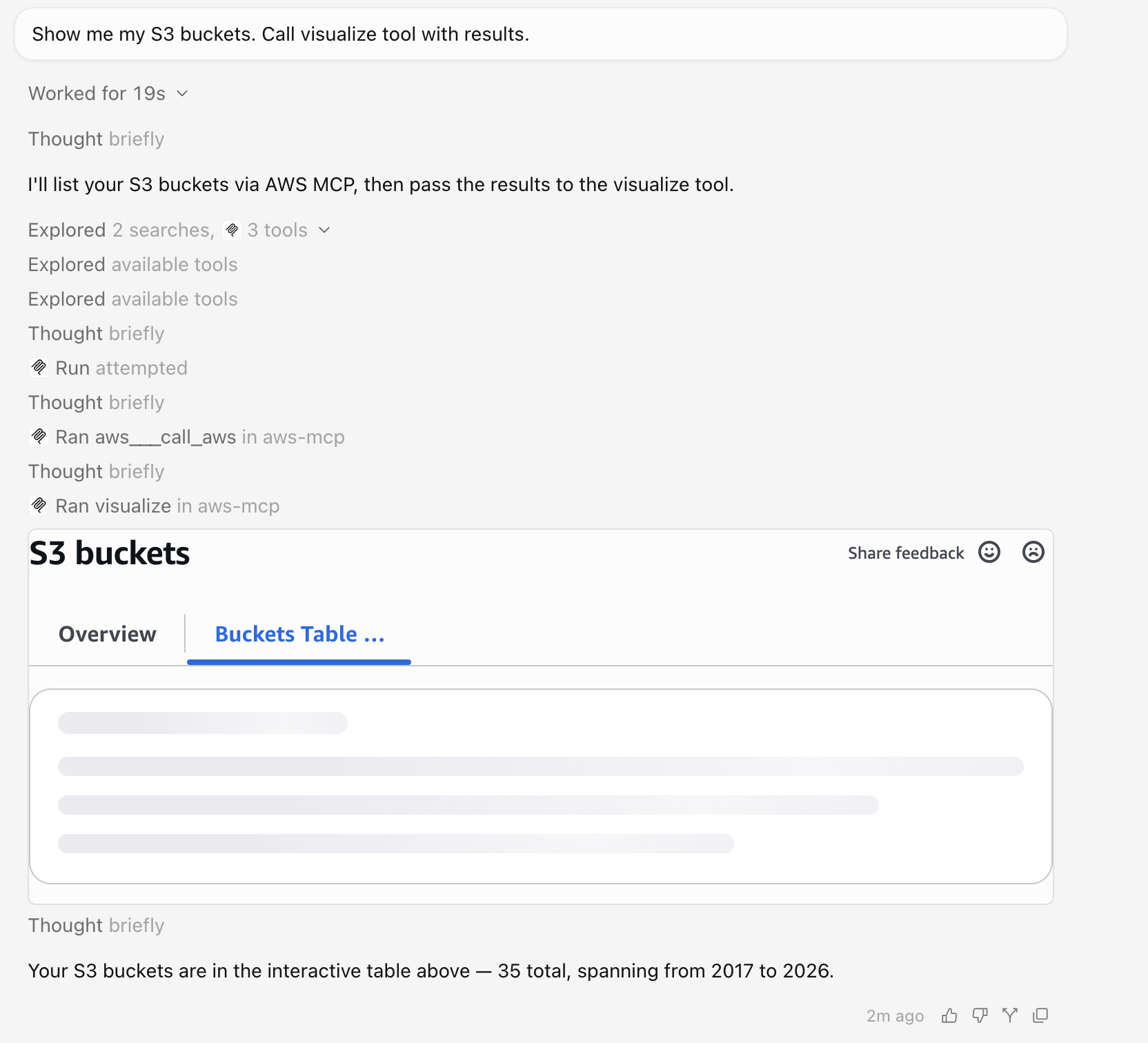
Task: Click the sad face feedback icon
Action: [1033, 553]
